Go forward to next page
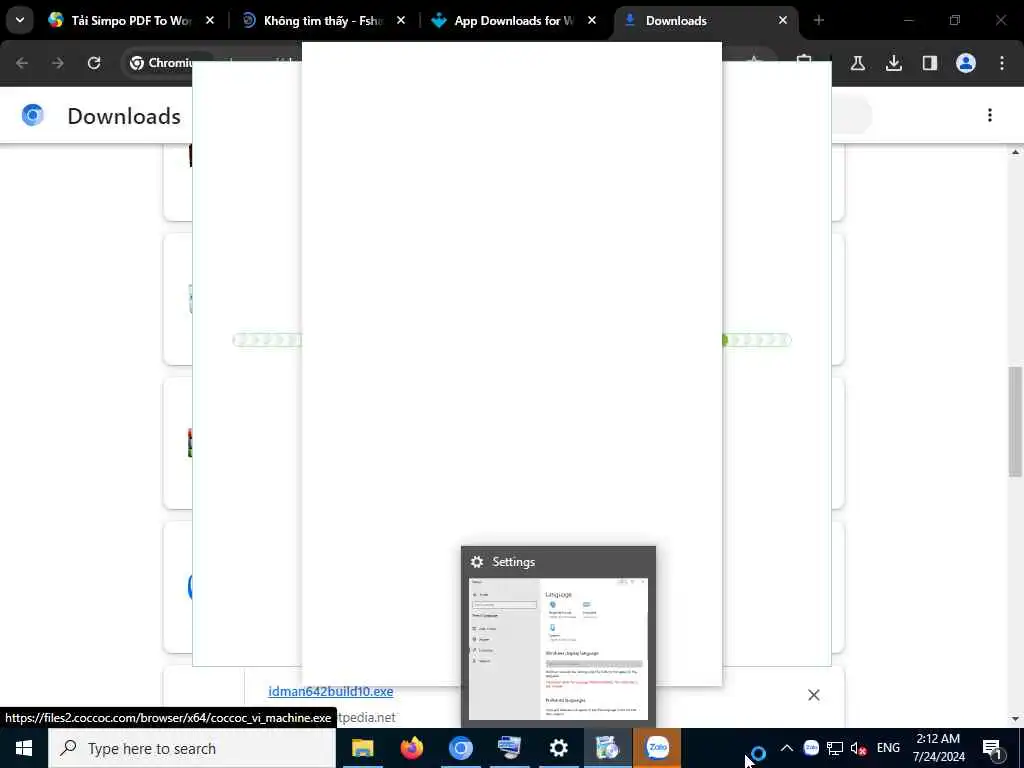 point(57,63)
